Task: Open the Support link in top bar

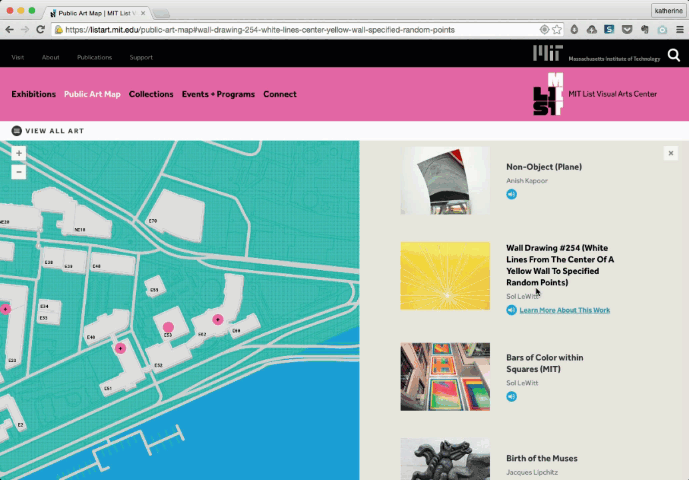Action: [141, 57]
